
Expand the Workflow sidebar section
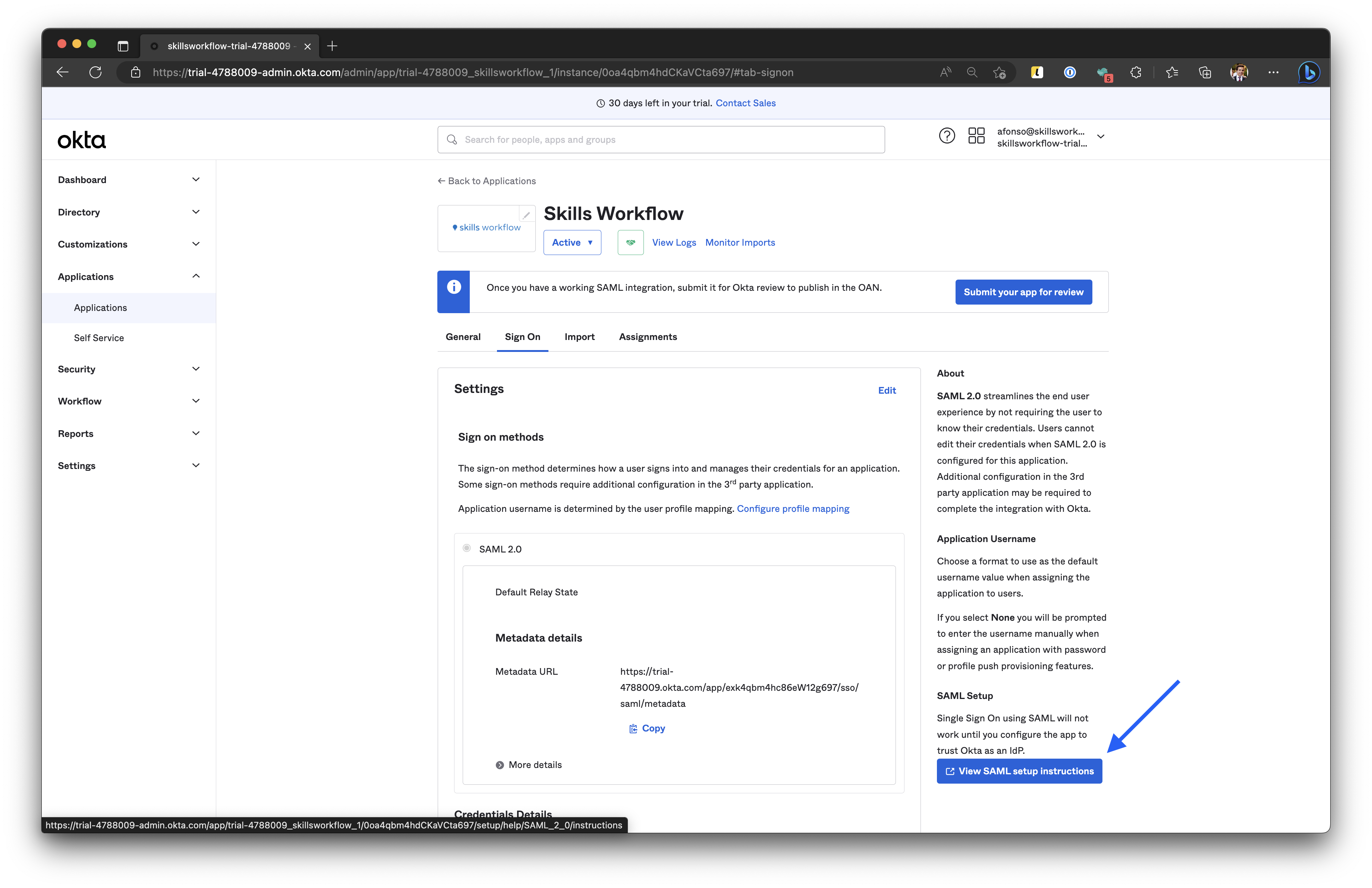pos(129,401)
